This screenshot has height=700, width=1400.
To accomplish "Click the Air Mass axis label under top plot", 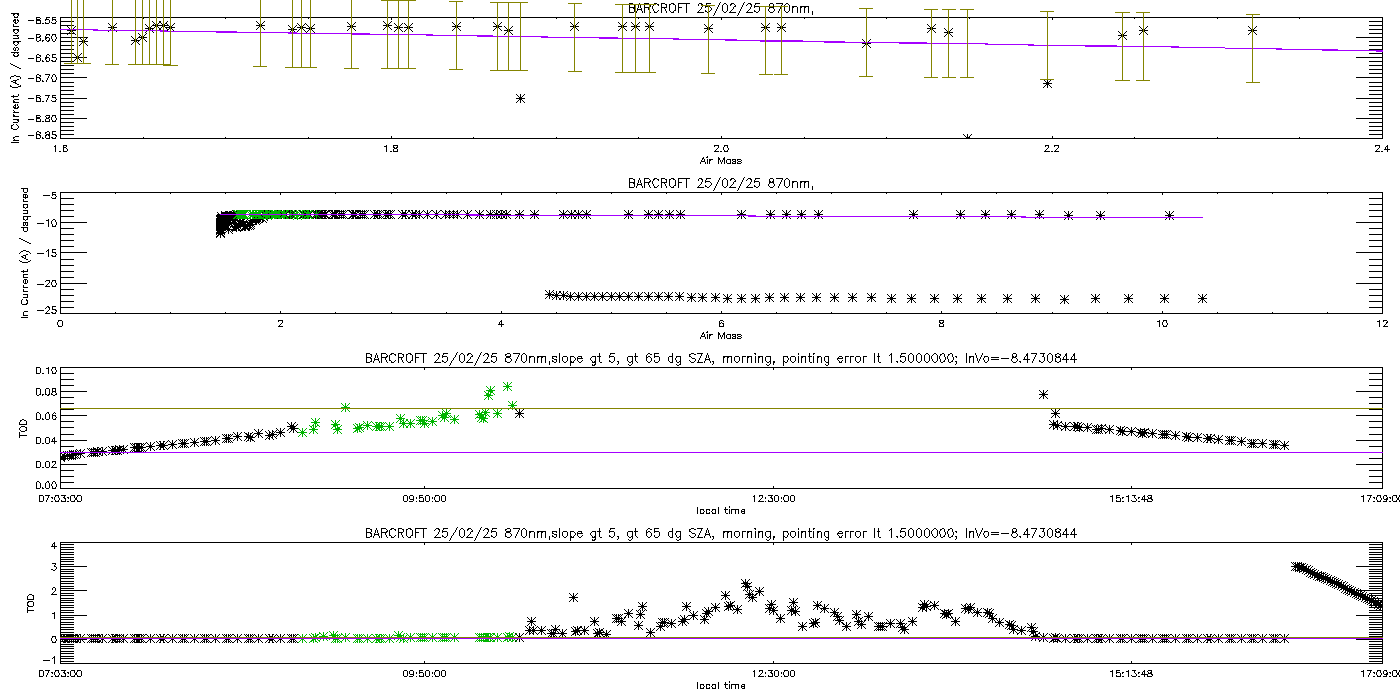I will [720, 159].
